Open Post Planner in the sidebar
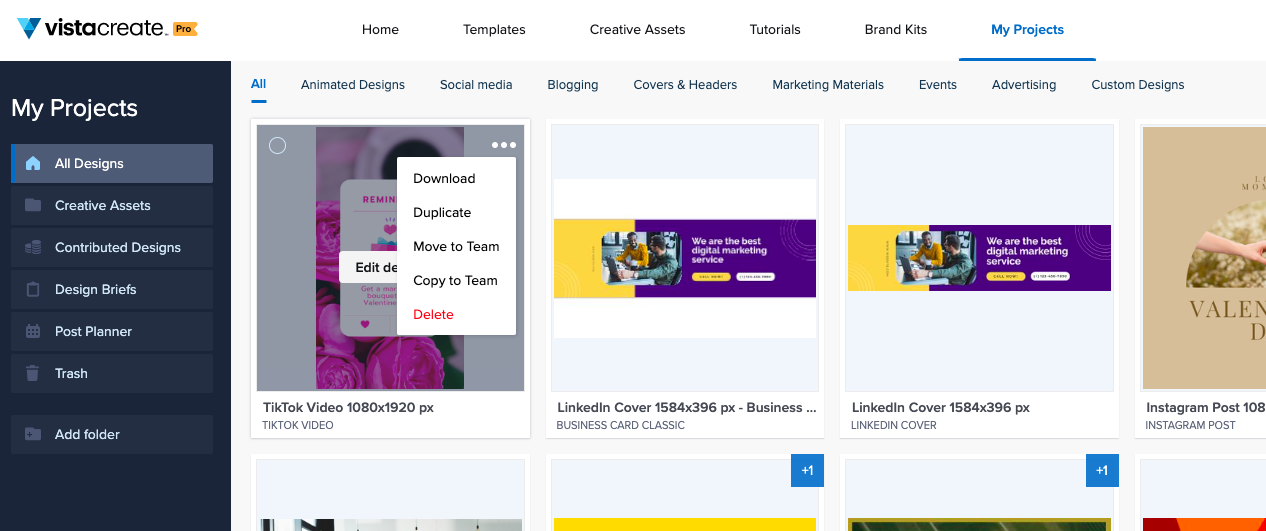The width and height of the screenshot is (1266, 531). point(112,331)
